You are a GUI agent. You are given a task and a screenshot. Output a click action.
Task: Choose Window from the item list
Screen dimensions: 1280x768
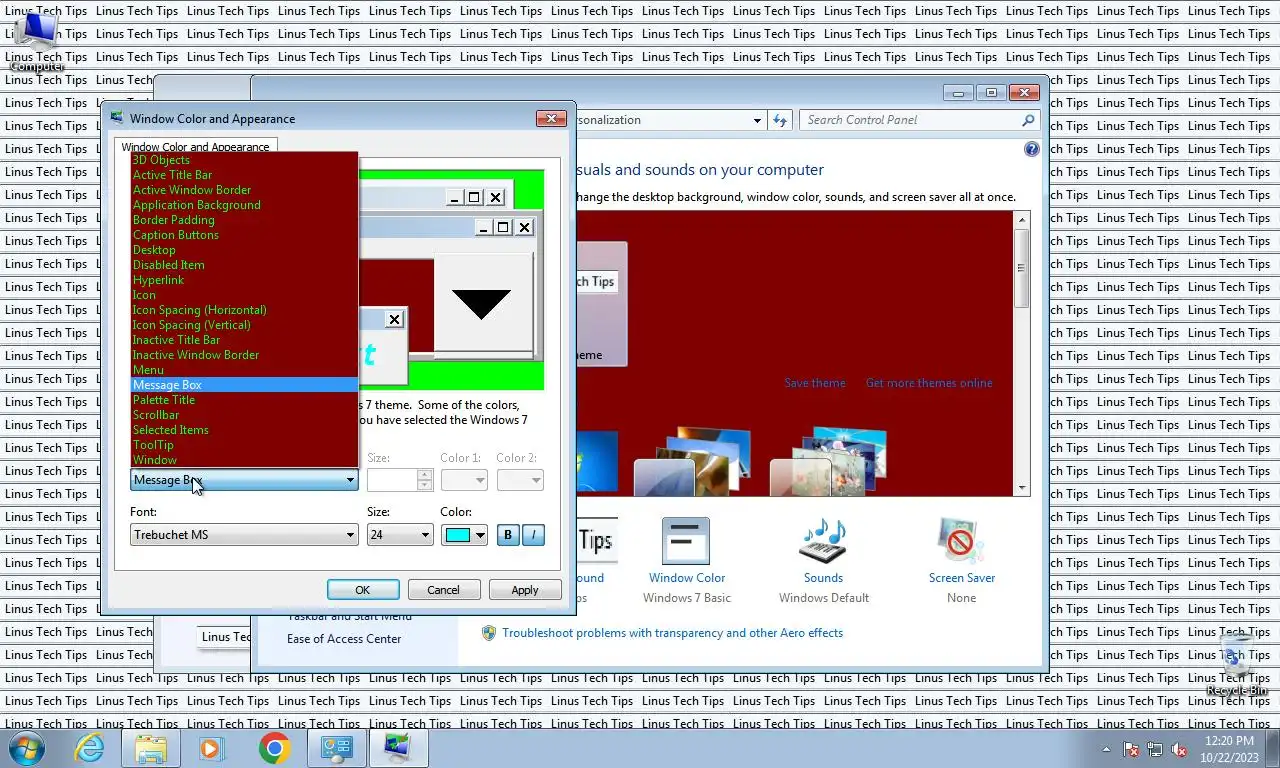tap(244, 460)
